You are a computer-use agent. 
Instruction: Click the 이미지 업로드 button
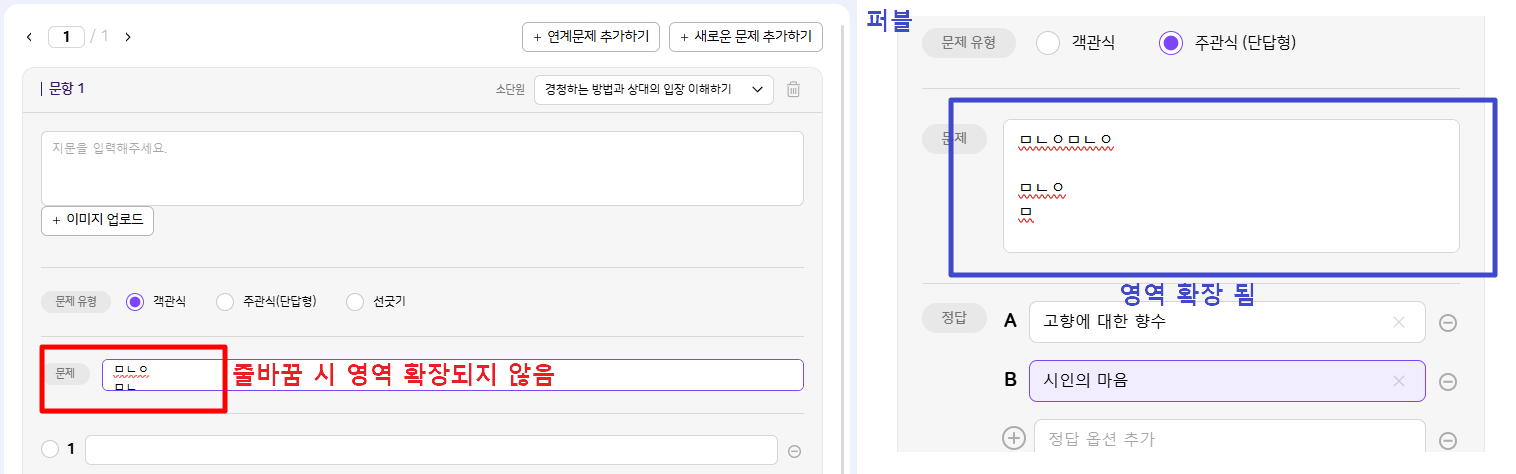97,220
